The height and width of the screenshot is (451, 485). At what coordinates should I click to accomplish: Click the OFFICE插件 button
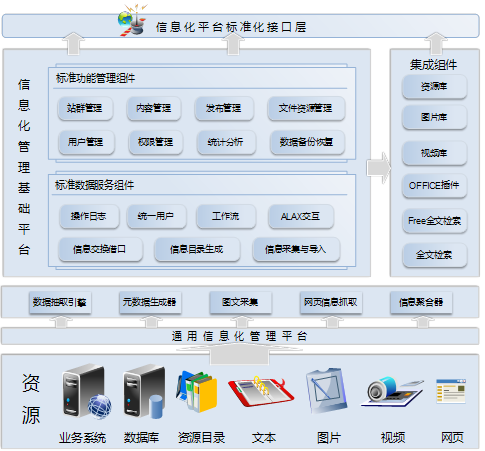coord(434,185)
